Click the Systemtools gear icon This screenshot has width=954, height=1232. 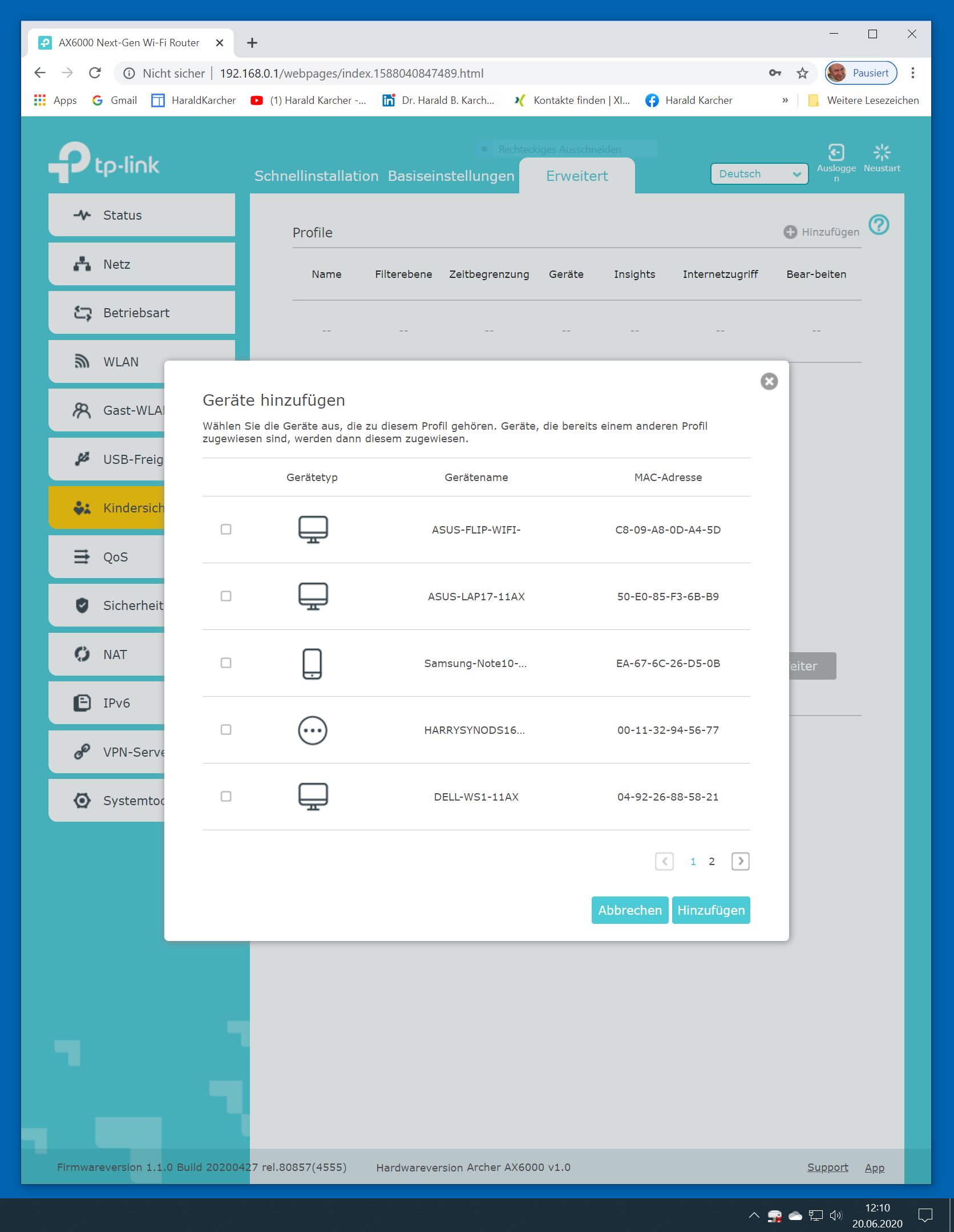82,801
